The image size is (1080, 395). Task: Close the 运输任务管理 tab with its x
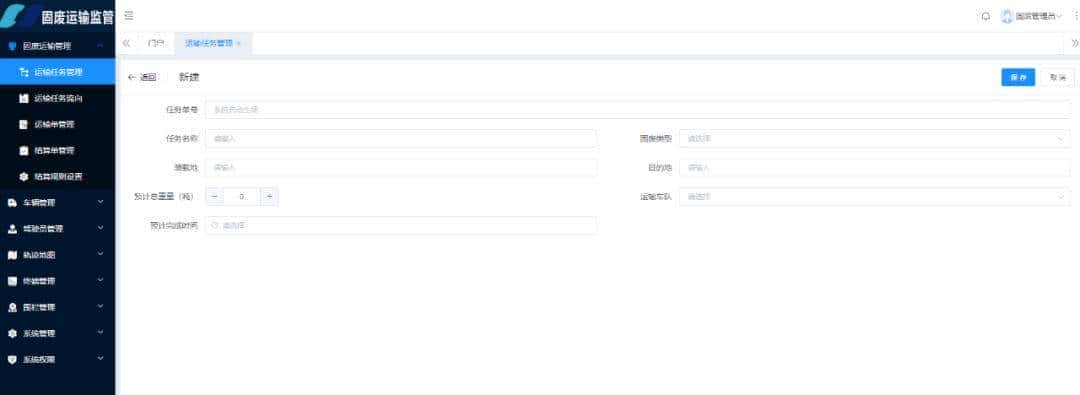(238, 43)
